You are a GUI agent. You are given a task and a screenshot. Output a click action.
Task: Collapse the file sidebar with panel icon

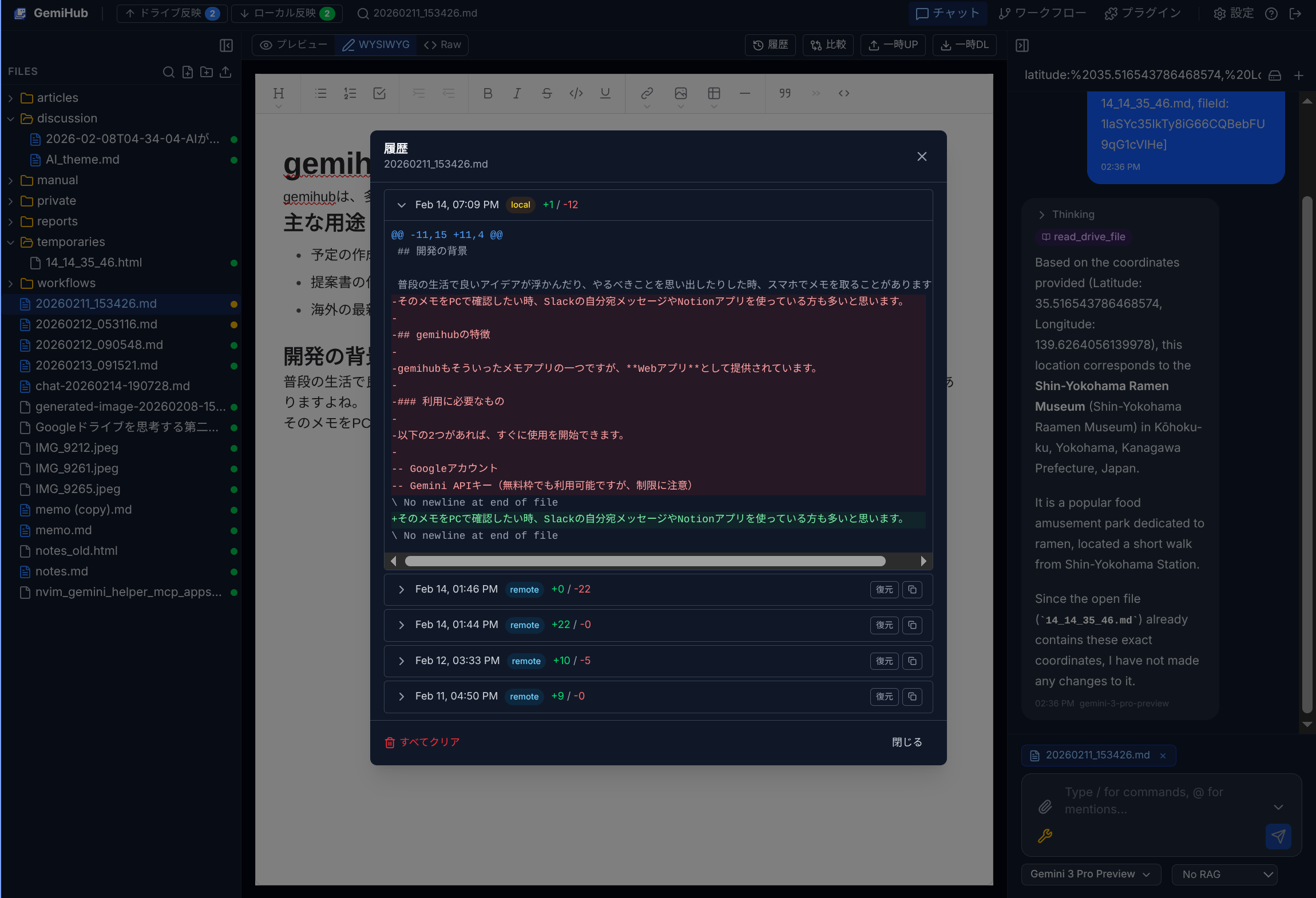(226, 45)
